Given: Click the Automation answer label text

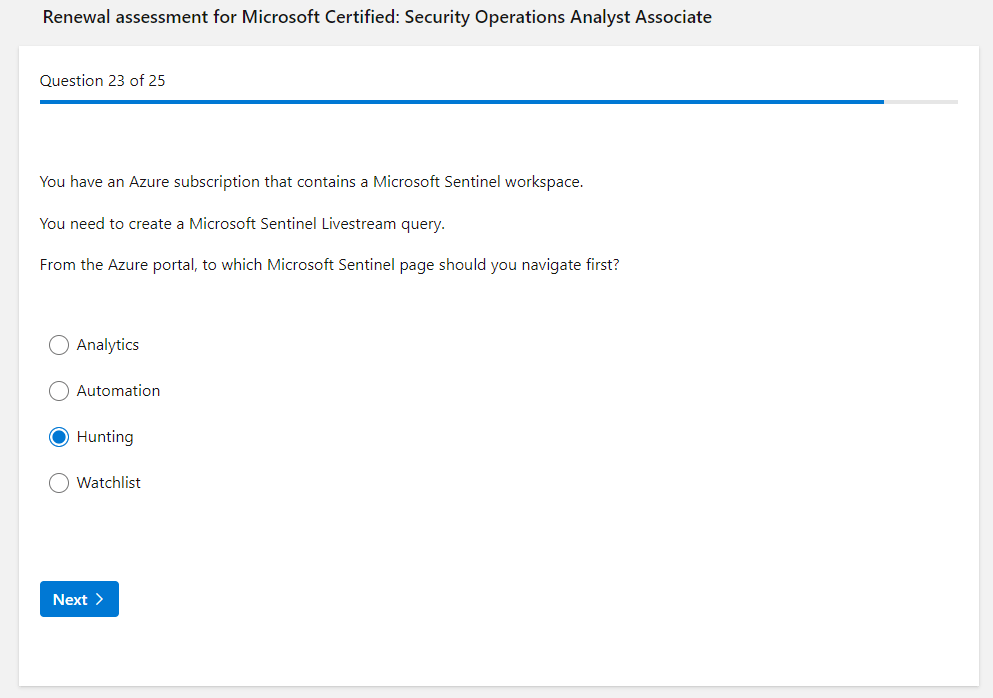Looking at the screenshot, I should pyautogui.click(x=118, y=391).
